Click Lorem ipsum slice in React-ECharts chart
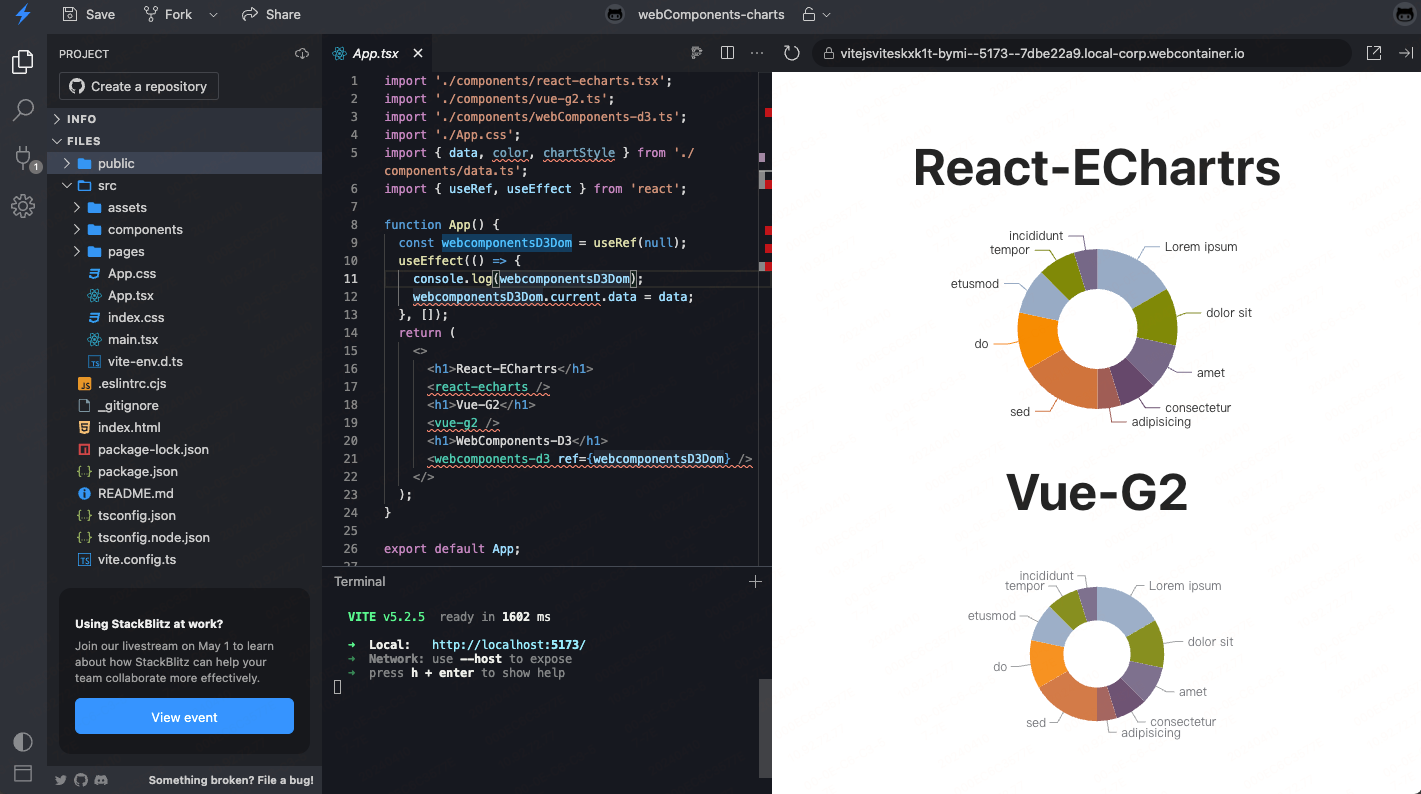The height and width of the screenshot is (794, 1421). tap(1132, 273)
